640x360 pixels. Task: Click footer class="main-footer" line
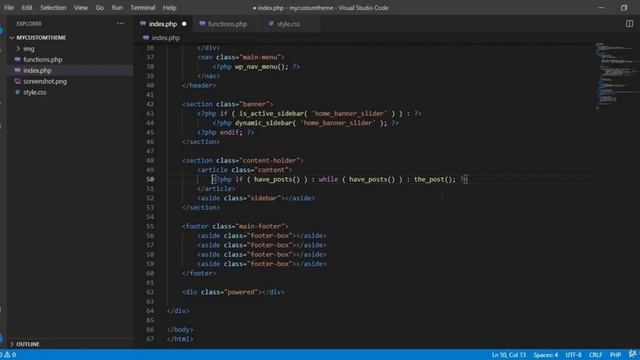[235, 226]
